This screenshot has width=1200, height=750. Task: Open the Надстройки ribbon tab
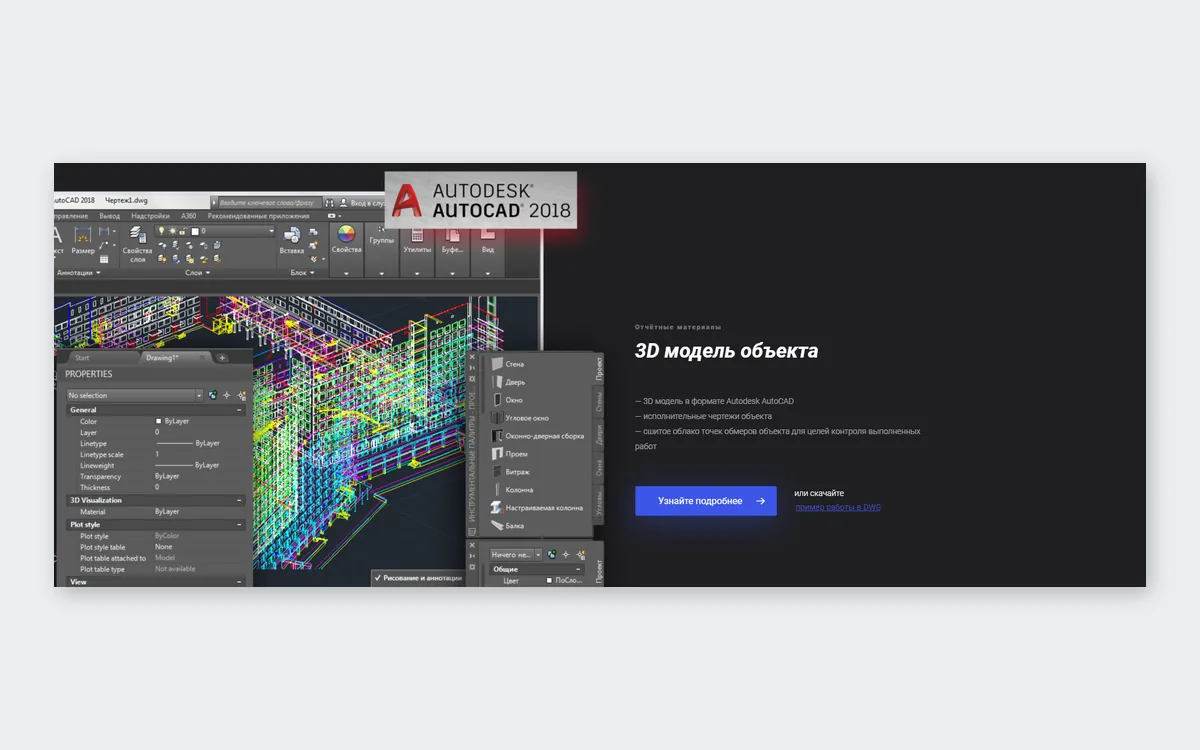(150, 216)
